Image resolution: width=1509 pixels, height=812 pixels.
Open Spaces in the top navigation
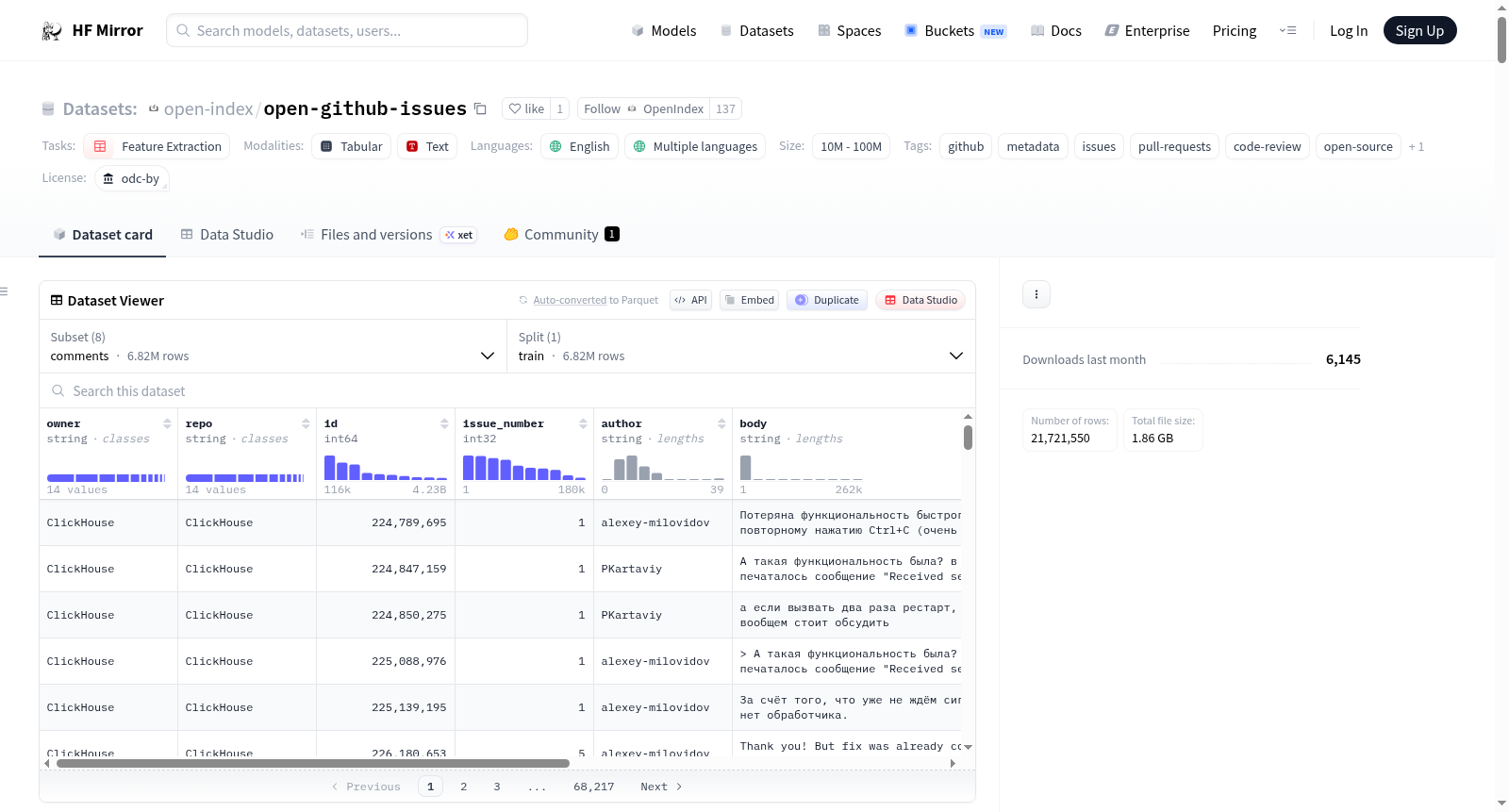tap(849, 31)
